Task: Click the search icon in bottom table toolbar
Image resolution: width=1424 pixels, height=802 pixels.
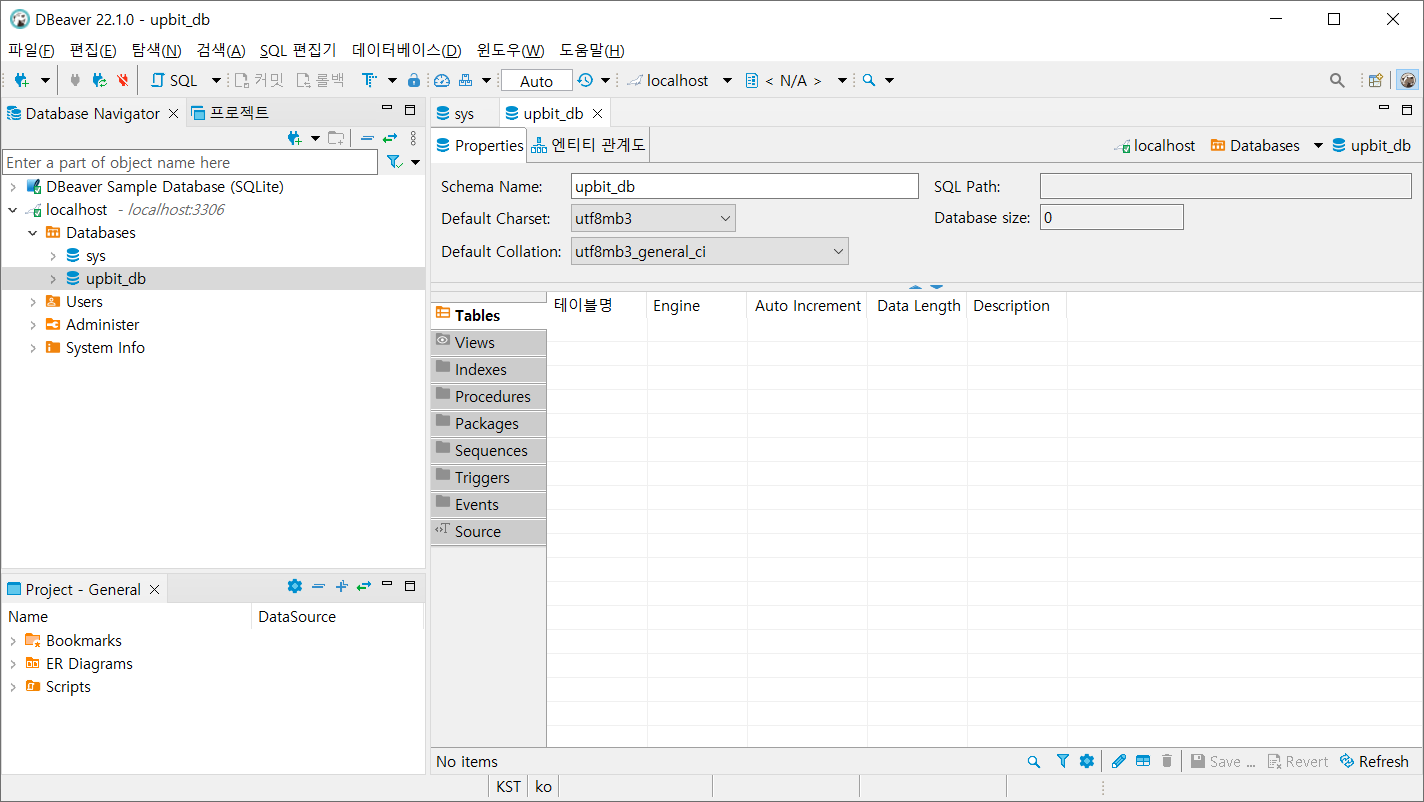Action: pyautogui.click(x=1034, y=761)
